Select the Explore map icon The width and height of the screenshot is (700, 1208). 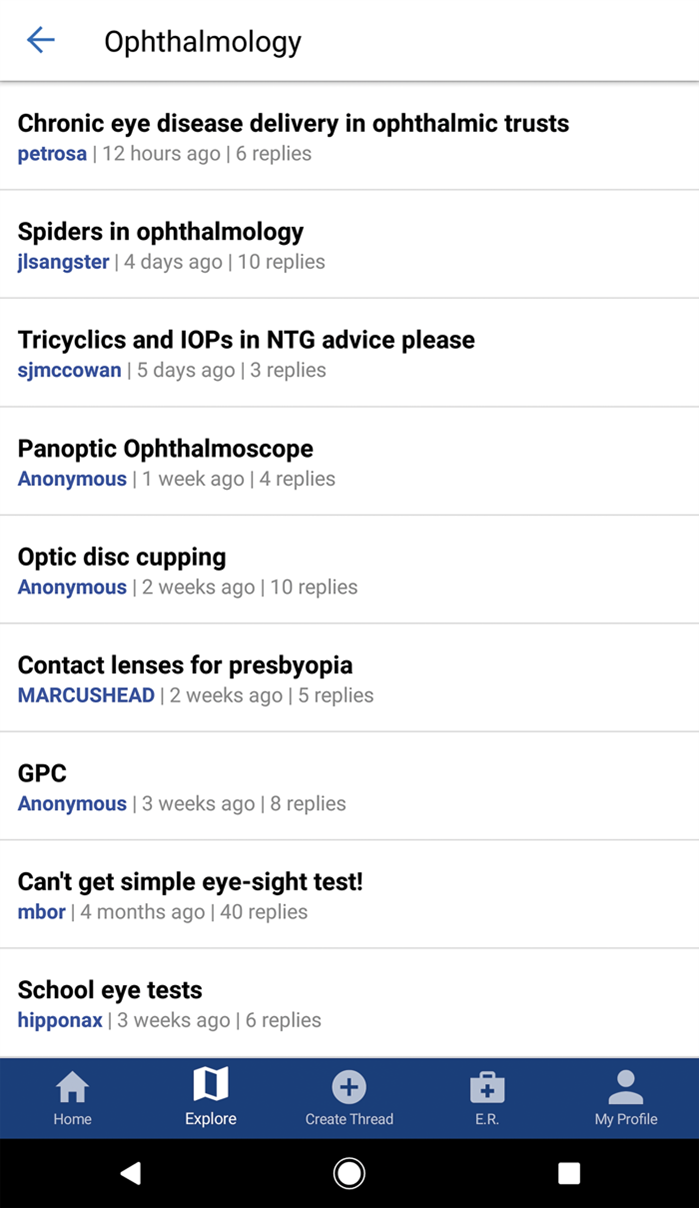click(211, 1084)
